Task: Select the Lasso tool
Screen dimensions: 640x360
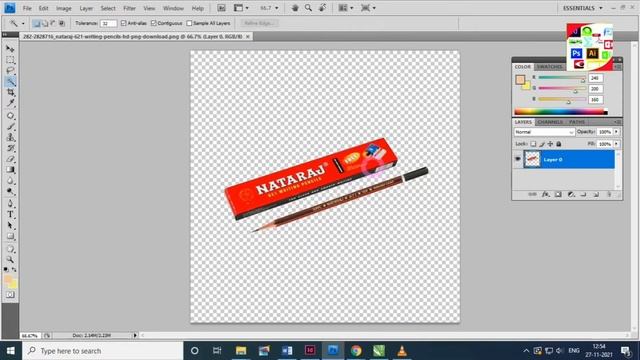Action: pyautogui.click(x=10, y=71)
